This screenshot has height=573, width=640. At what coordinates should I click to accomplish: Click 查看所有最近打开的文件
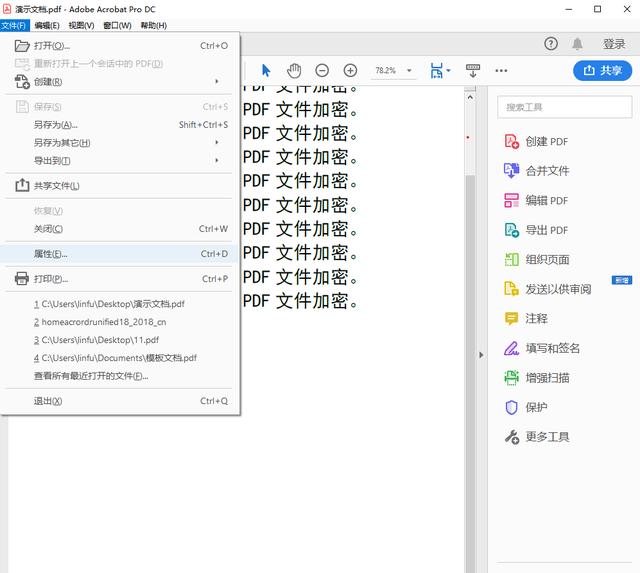(x=91, y=376)
